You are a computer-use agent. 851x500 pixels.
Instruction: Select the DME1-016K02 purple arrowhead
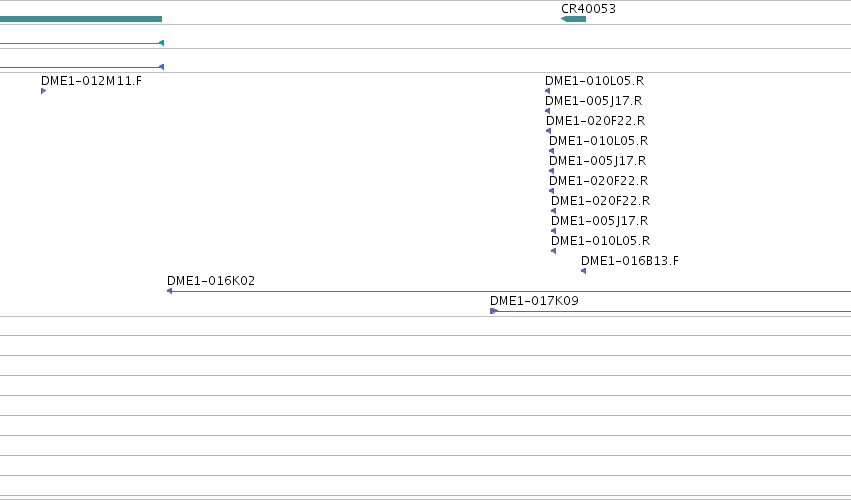[x=169, y=291]
